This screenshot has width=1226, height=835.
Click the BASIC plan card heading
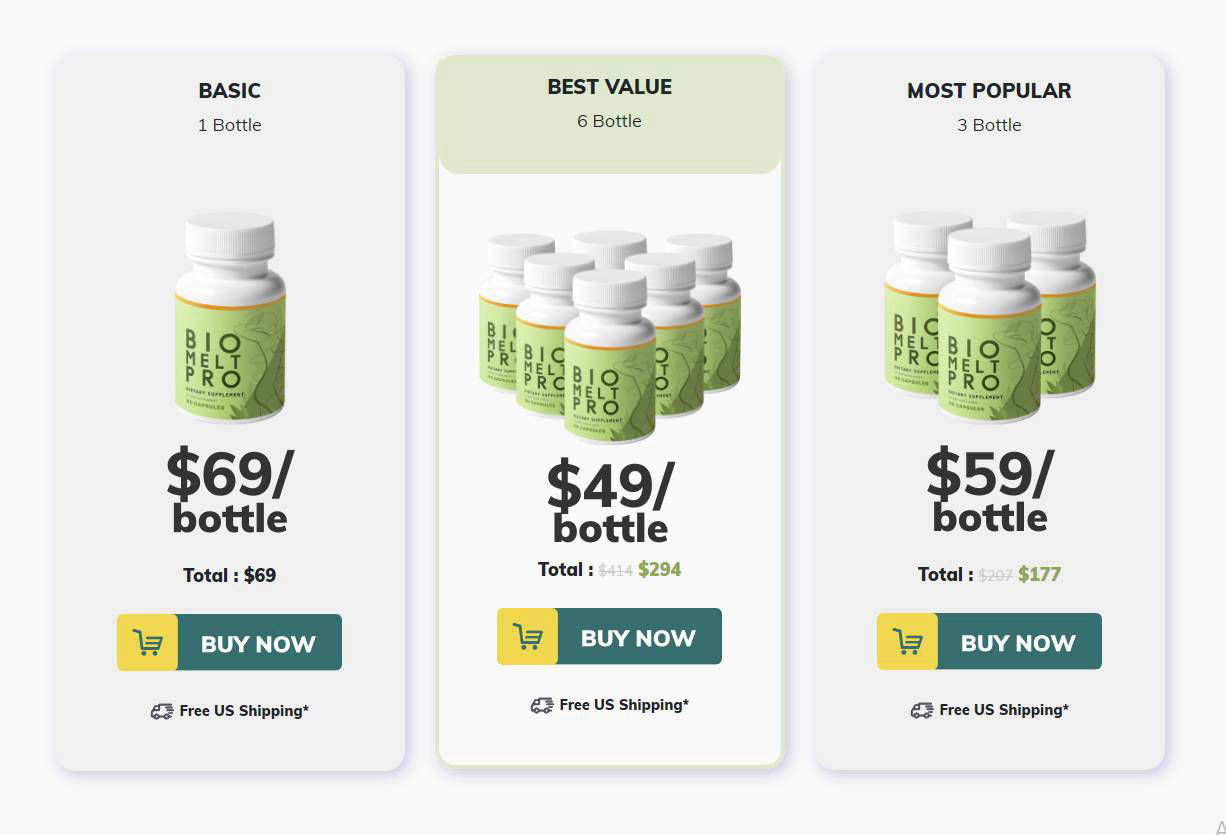point(229,90)
